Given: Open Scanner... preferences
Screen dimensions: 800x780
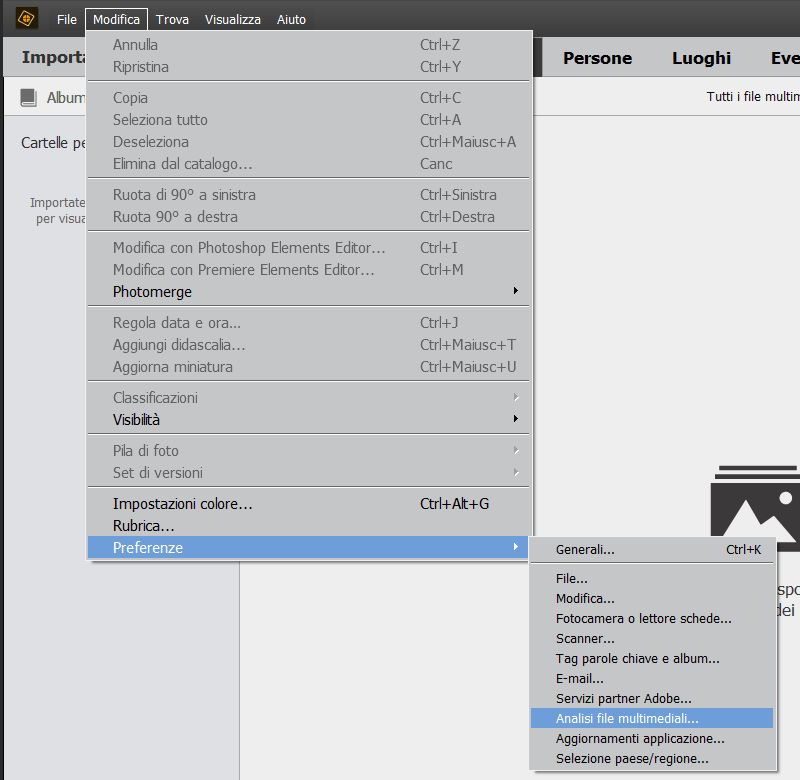Looking at the screenshot, I should coord(652,639).
